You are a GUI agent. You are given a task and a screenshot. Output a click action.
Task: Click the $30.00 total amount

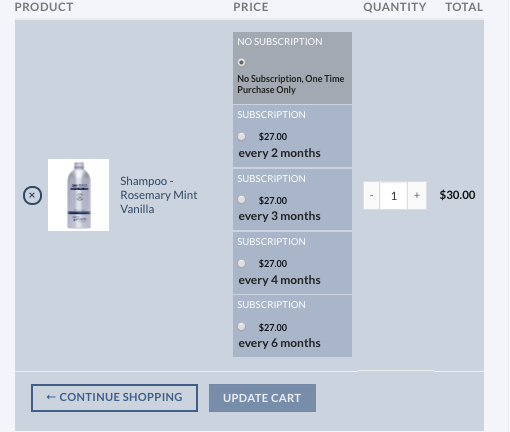[457, 195]
